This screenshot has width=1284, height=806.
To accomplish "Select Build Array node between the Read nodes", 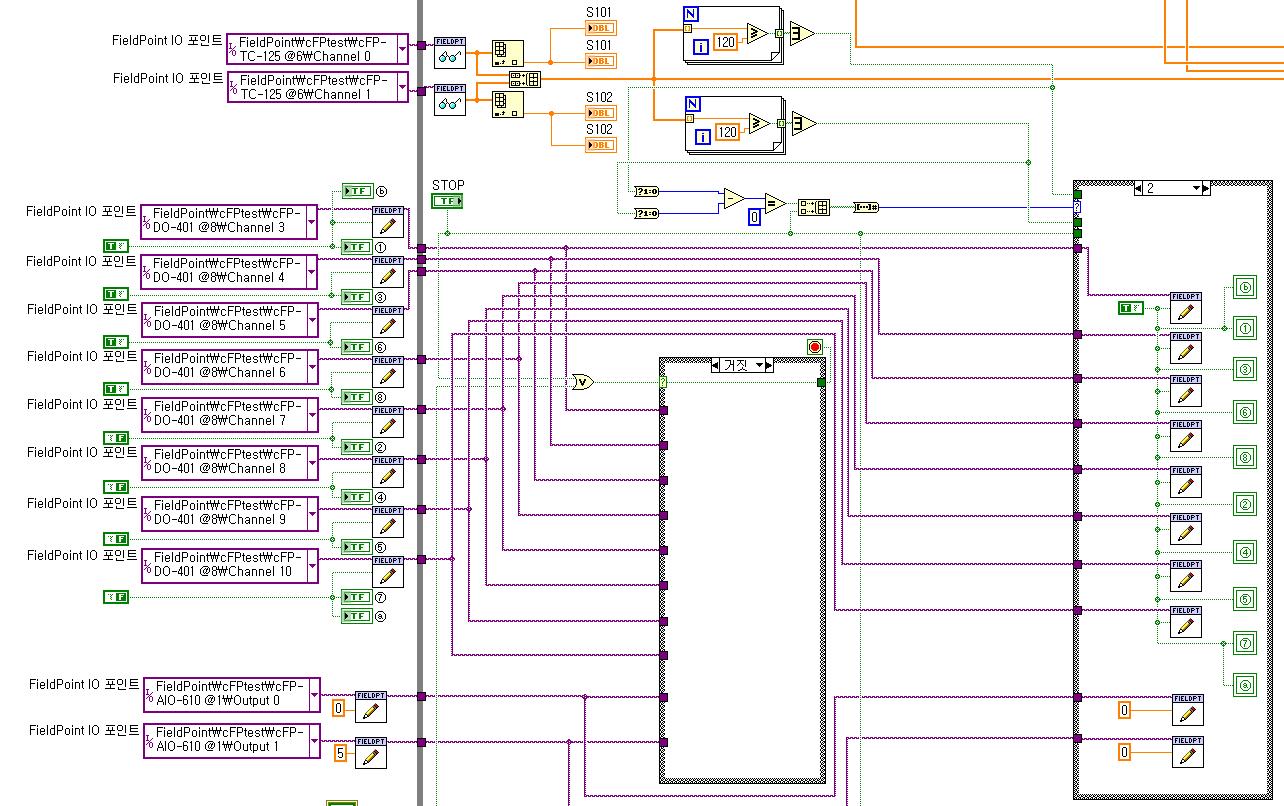I will coord(525,79).
